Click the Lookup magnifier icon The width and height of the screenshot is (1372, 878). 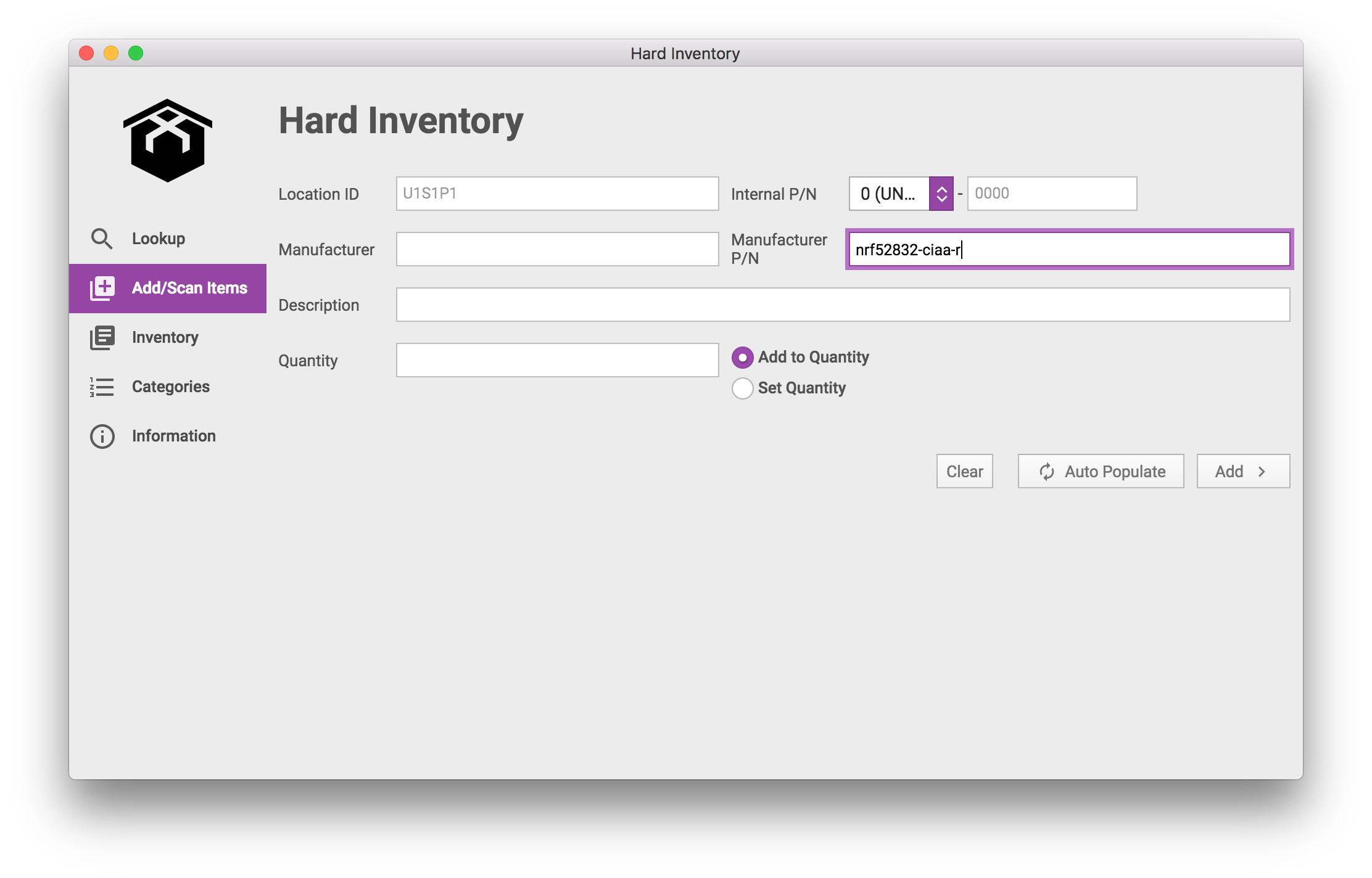coord(102,239)
